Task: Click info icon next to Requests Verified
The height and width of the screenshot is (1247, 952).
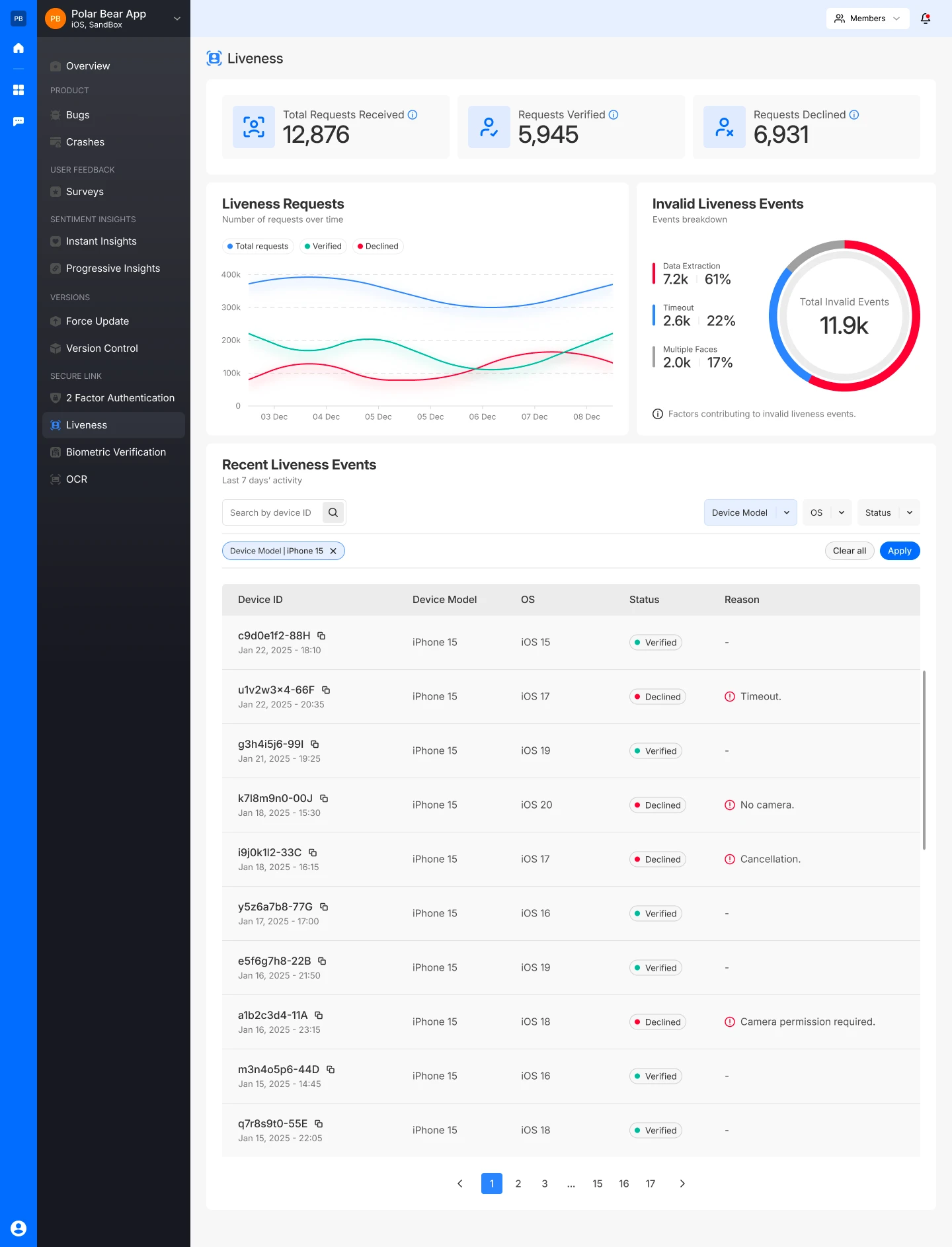Action: (x=614, y=114)
